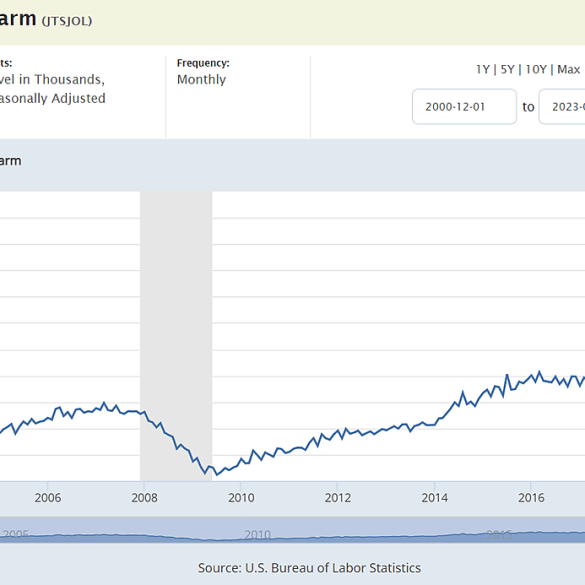
Task: Click the start date field showing 2000-12-01
Action: (x=464, y=107)
